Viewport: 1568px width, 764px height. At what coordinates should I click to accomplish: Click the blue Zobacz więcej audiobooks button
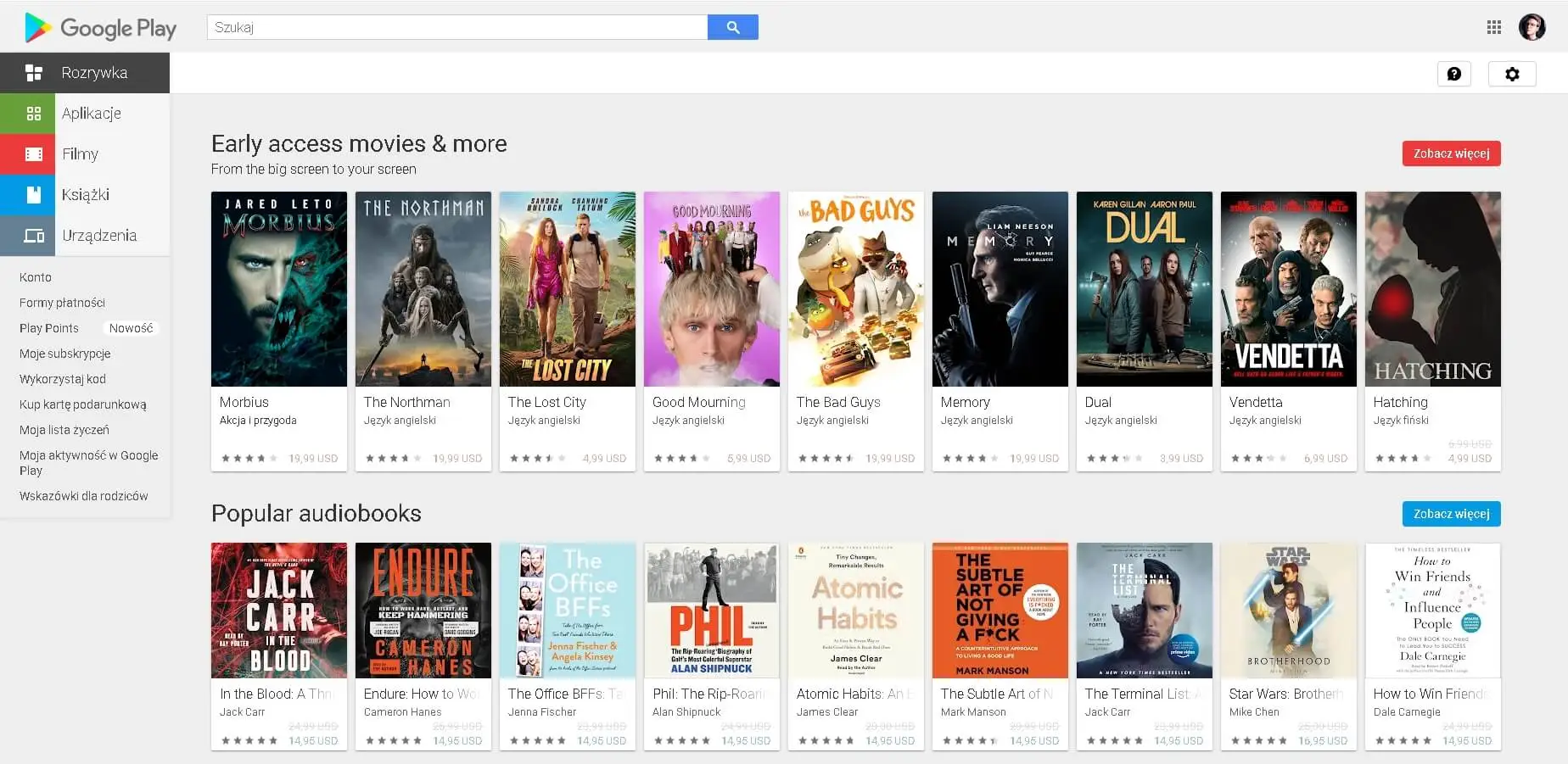point(1451,514)
